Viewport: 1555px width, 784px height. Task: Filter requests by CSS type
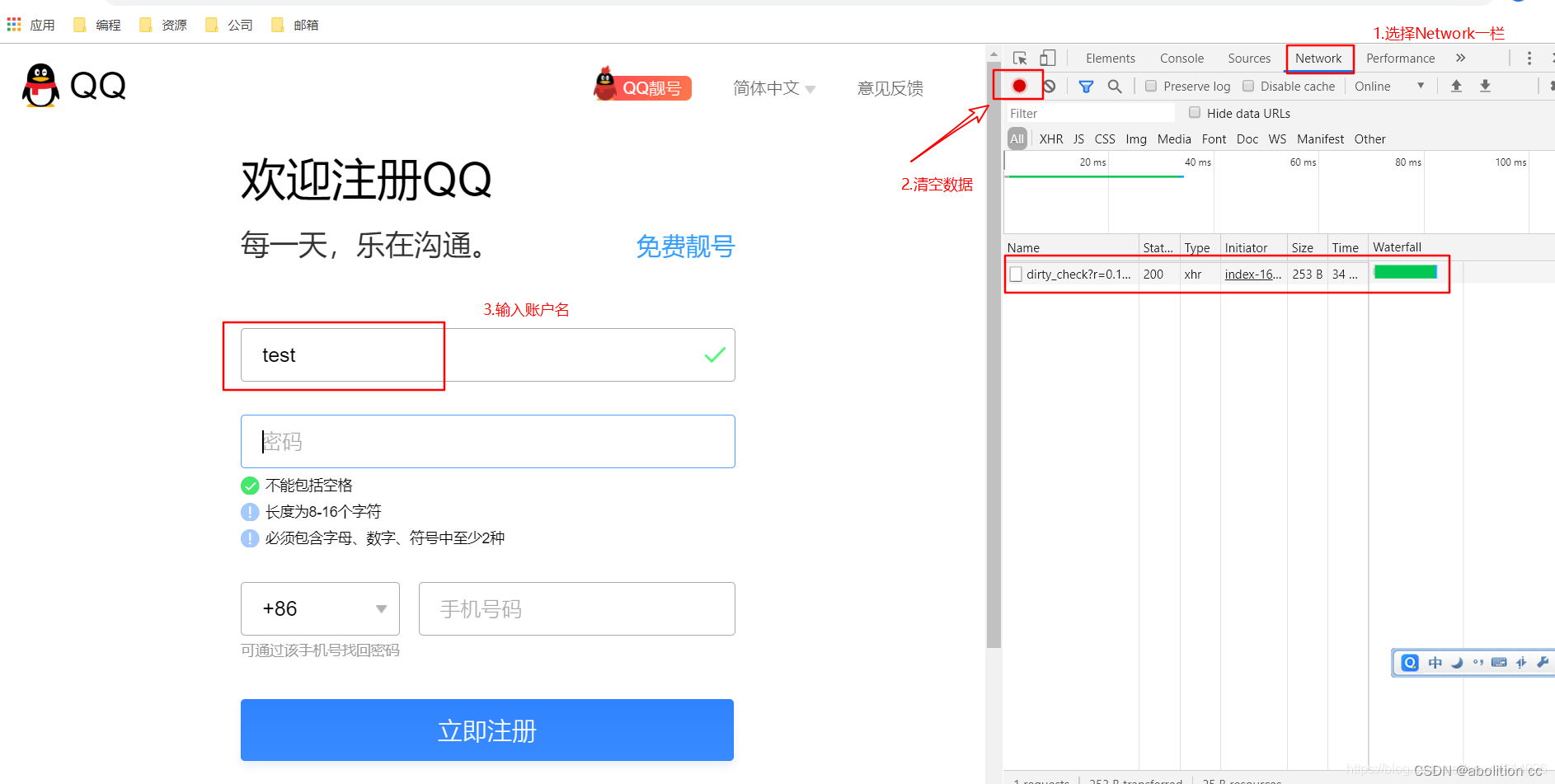1105,138
